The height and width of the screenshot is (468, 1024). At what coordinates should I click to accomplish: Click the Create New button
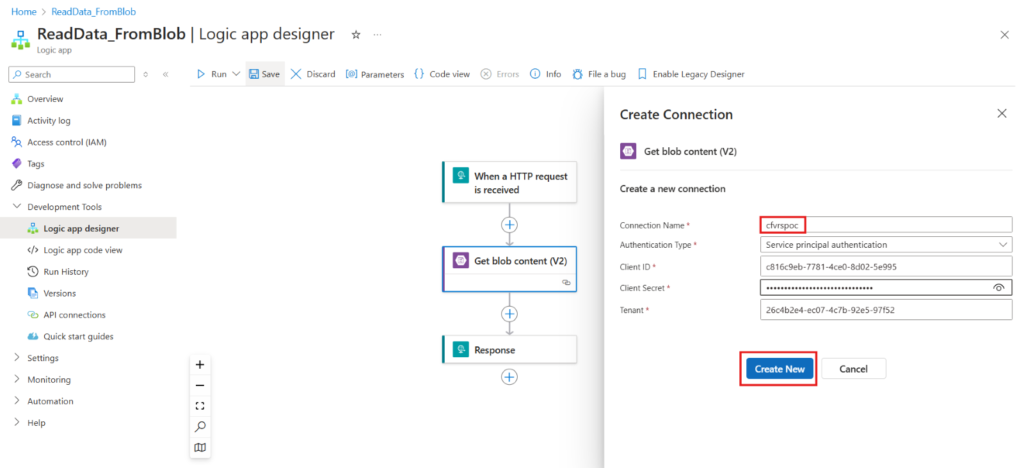pyautogui.click(x=779, y=369)
